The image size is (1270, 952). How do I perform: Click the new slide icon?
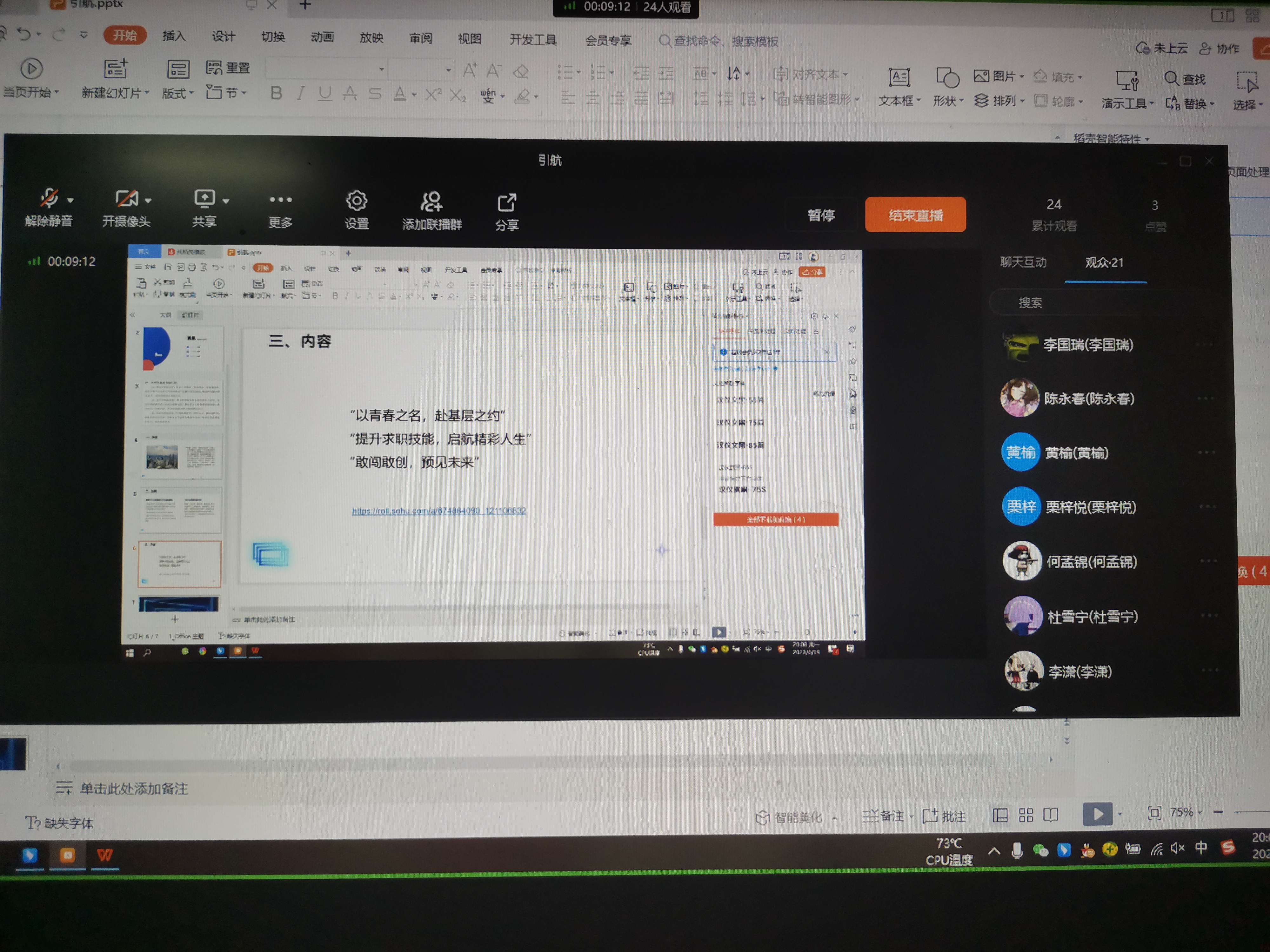click(x=115, y=68)
